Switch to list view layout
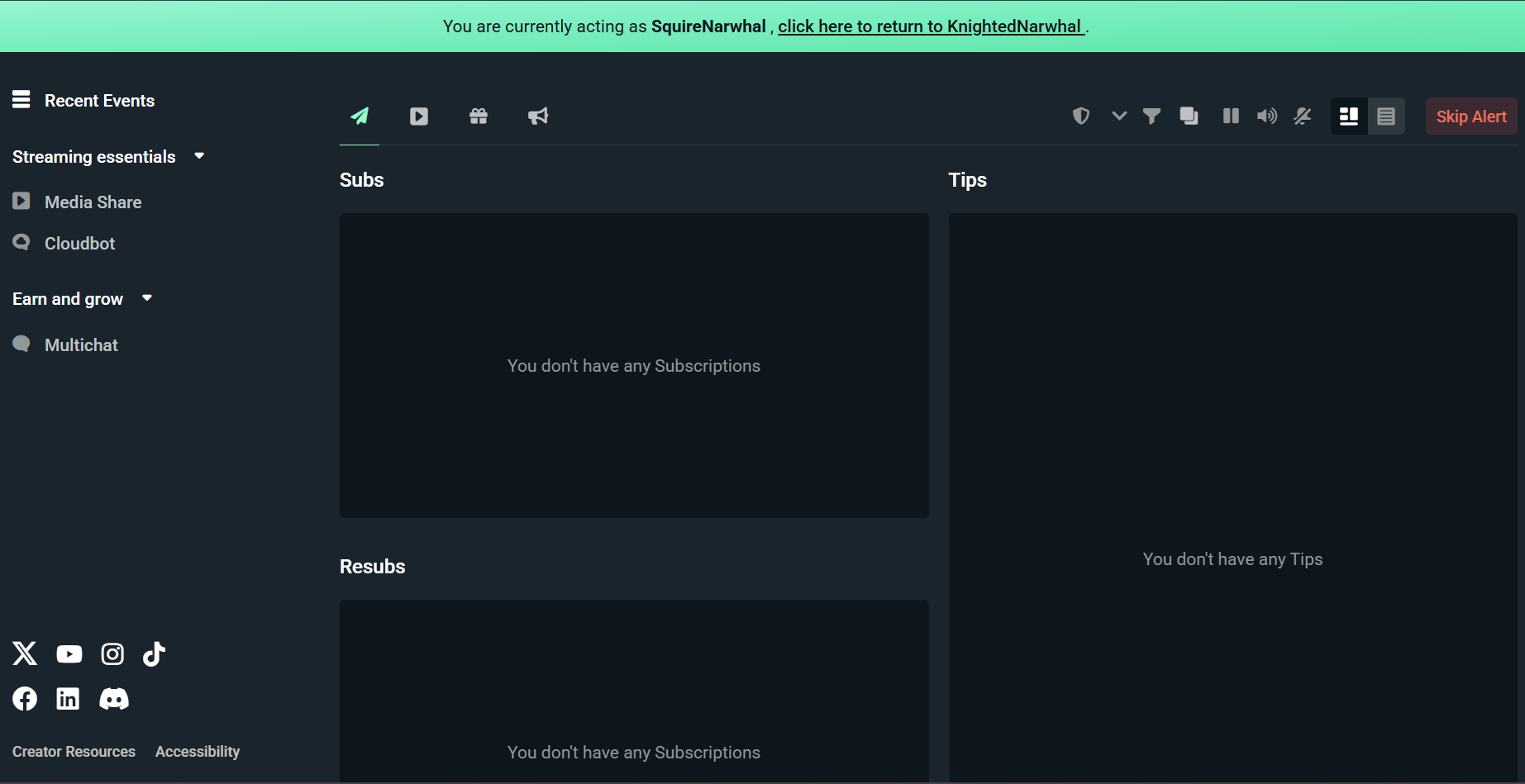Image resolution: width=1525 pixels, height=784 pixels. point(1386,116)
